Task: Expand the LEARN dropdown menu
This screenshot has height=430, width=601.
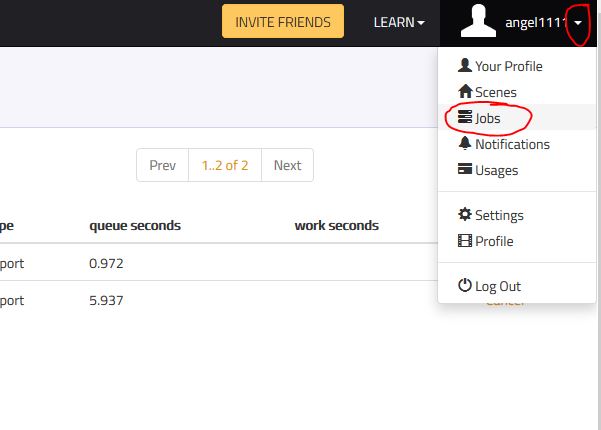Action: [399, 22]
